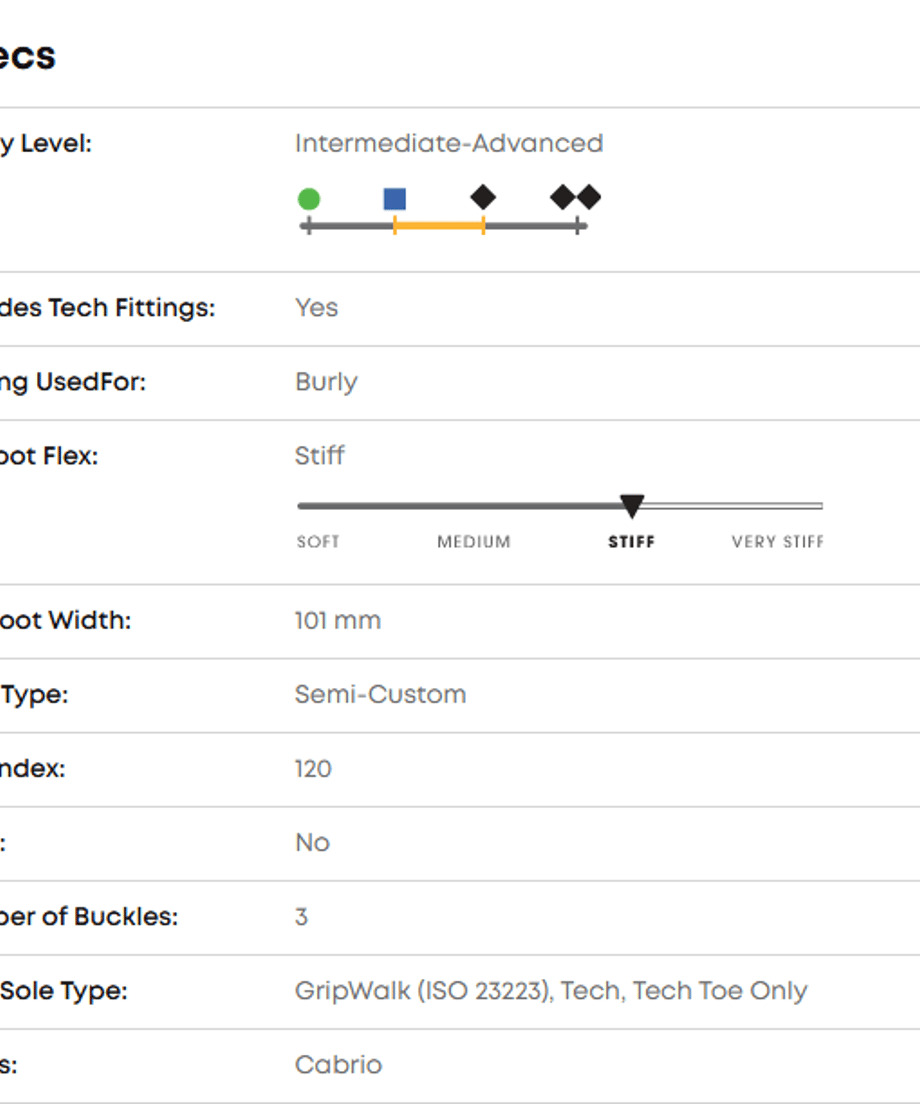Image resolution: width=920 pixels, height=1104 pixels.
Task: Click the Tech Fittings Yes value
Action: pos(317,308)
